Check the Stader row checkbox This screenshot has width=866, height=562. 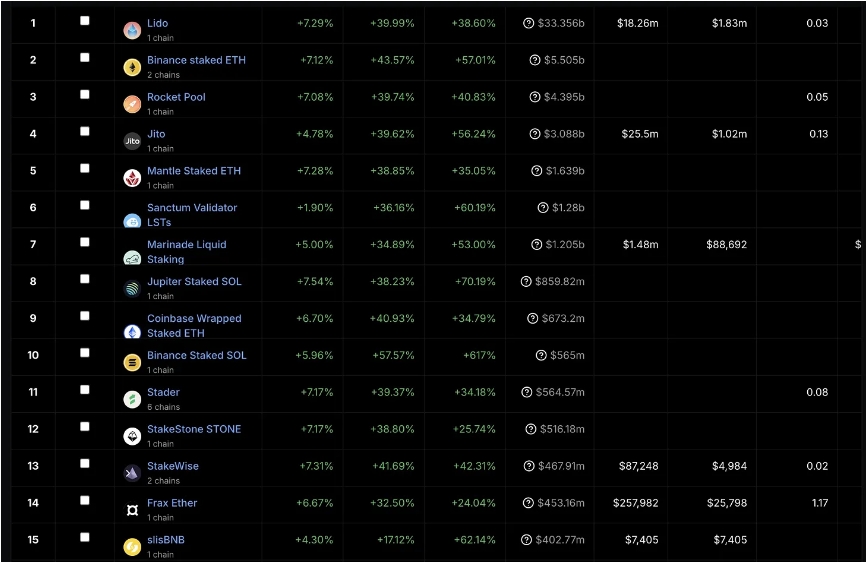click(x=85, y=390)
